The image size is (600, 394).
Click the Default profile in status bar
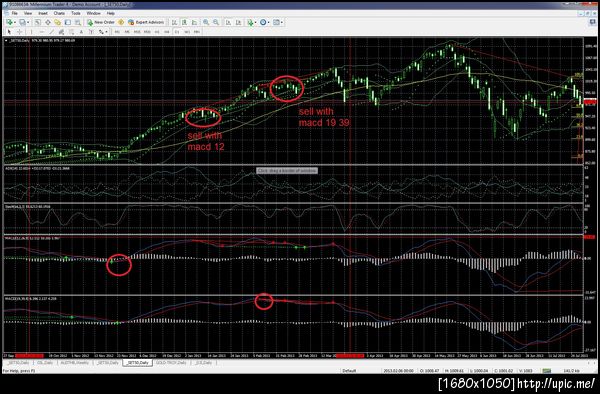point(349,371)
